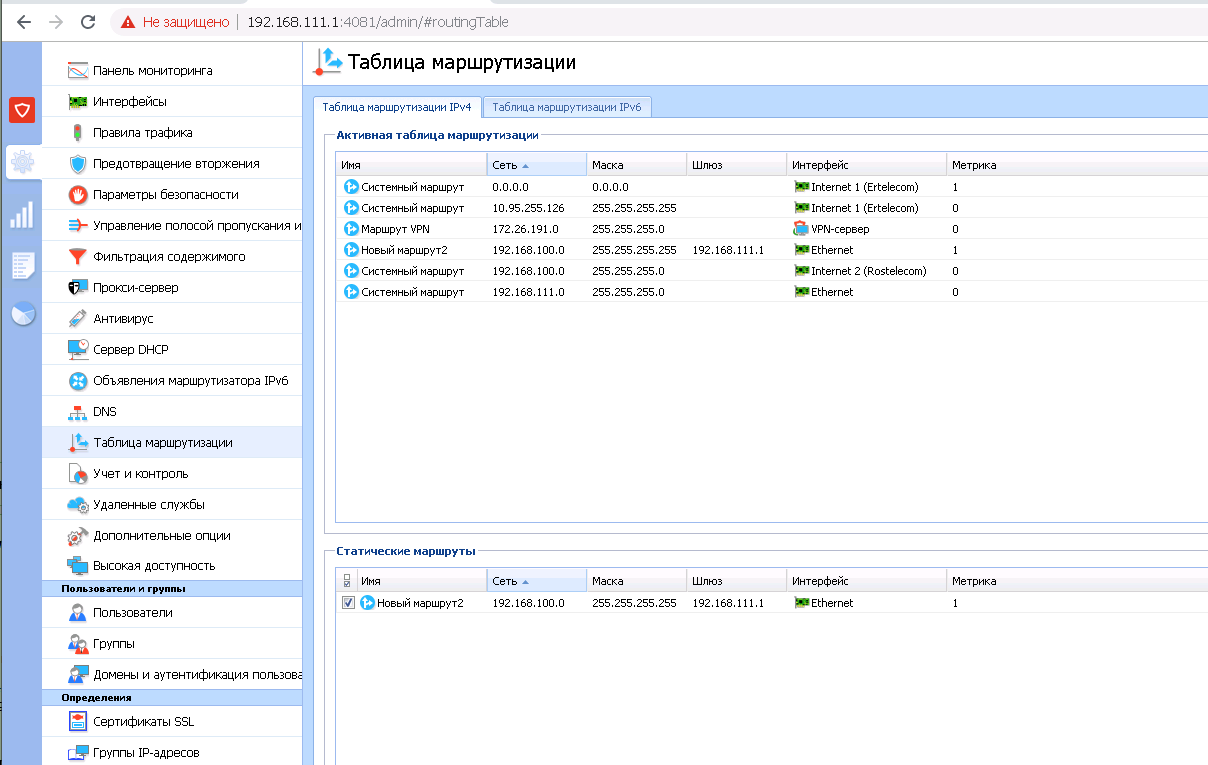
Task: Select the gear configuration icon in left rail
Action: [x=22, y=161]
